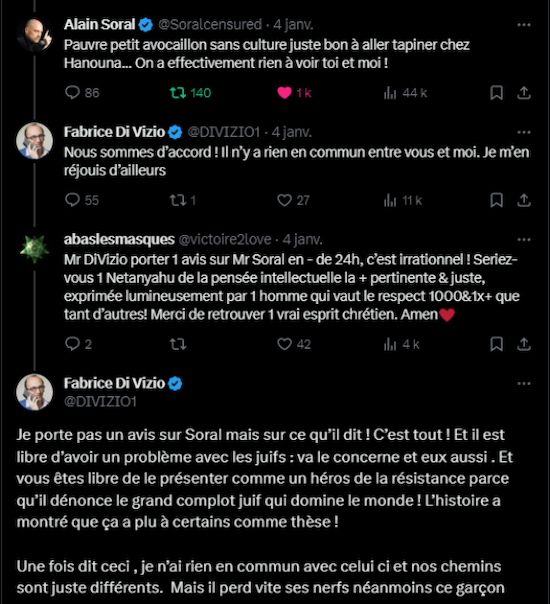This screenshot has height=604, width=550.
Task: Retweet Fabrice Di Vizio's first reply
Action: 183,200
